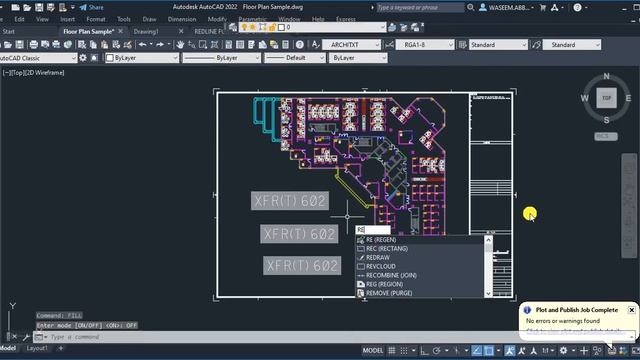Click the white layer color swatch beside 0

pyautogui.click(x=281, y=27)
